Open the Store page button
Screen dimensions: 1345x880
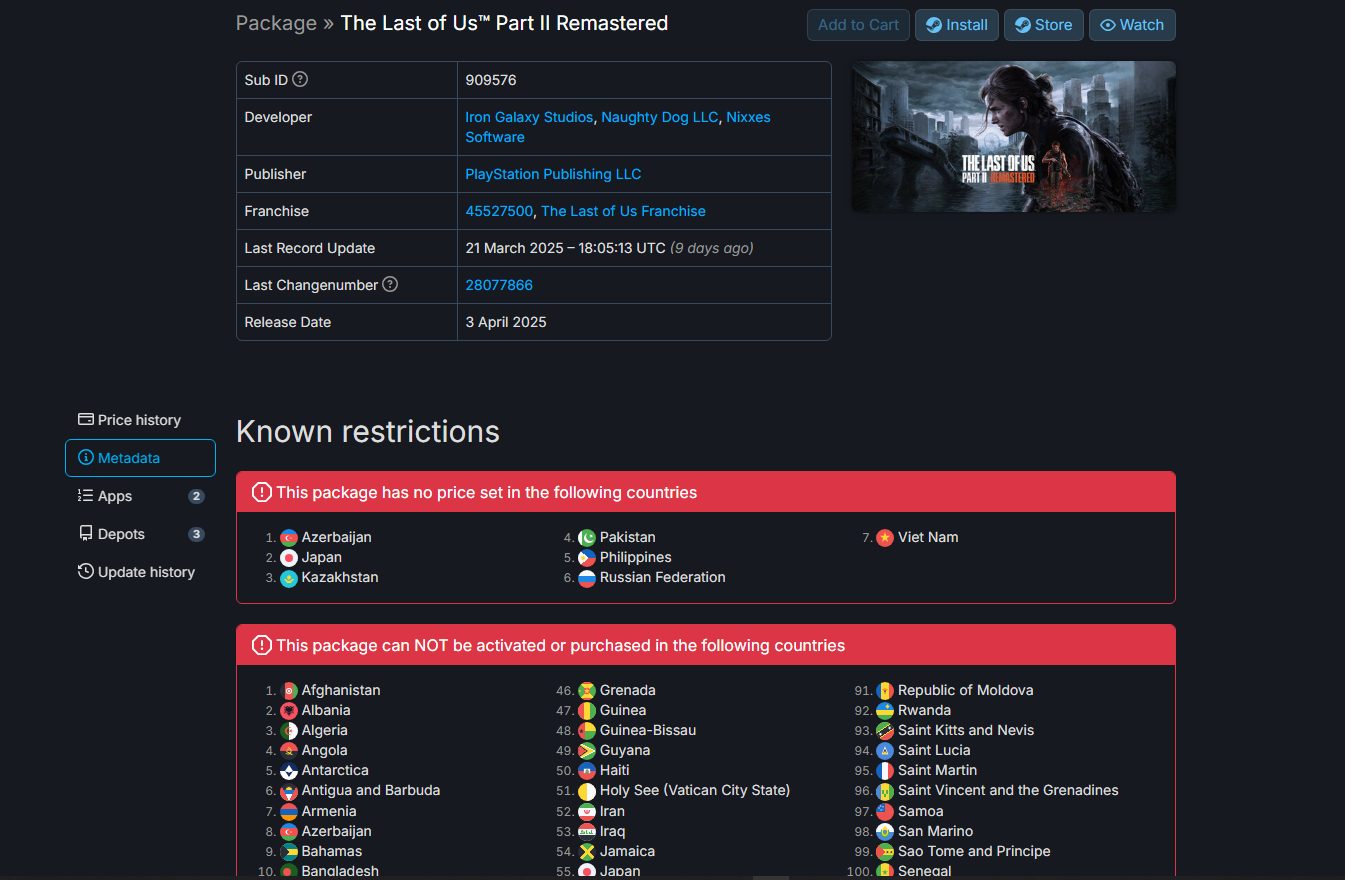click(x=1044, y=25)
